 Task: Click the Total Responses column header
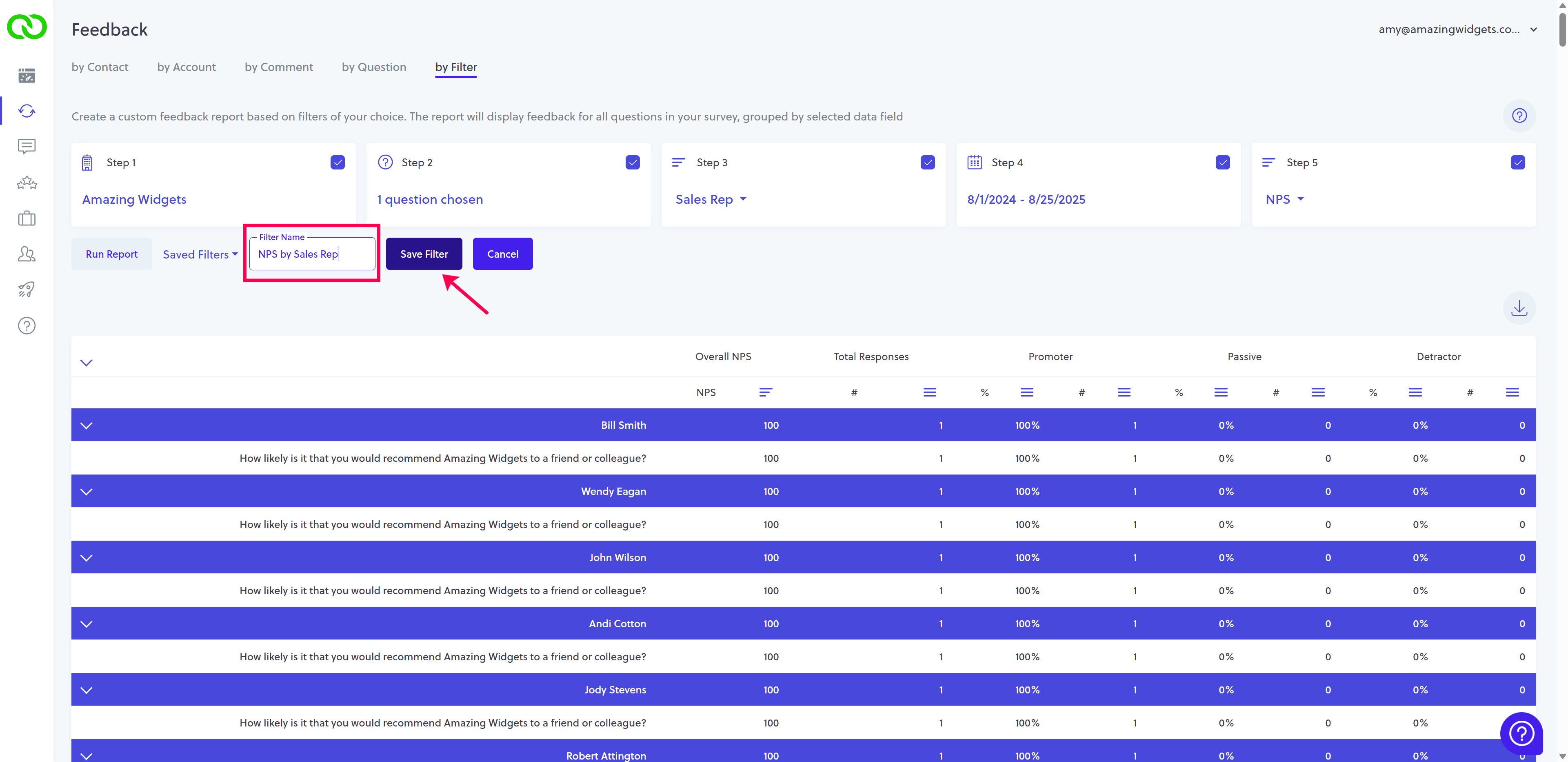(871, 356)
